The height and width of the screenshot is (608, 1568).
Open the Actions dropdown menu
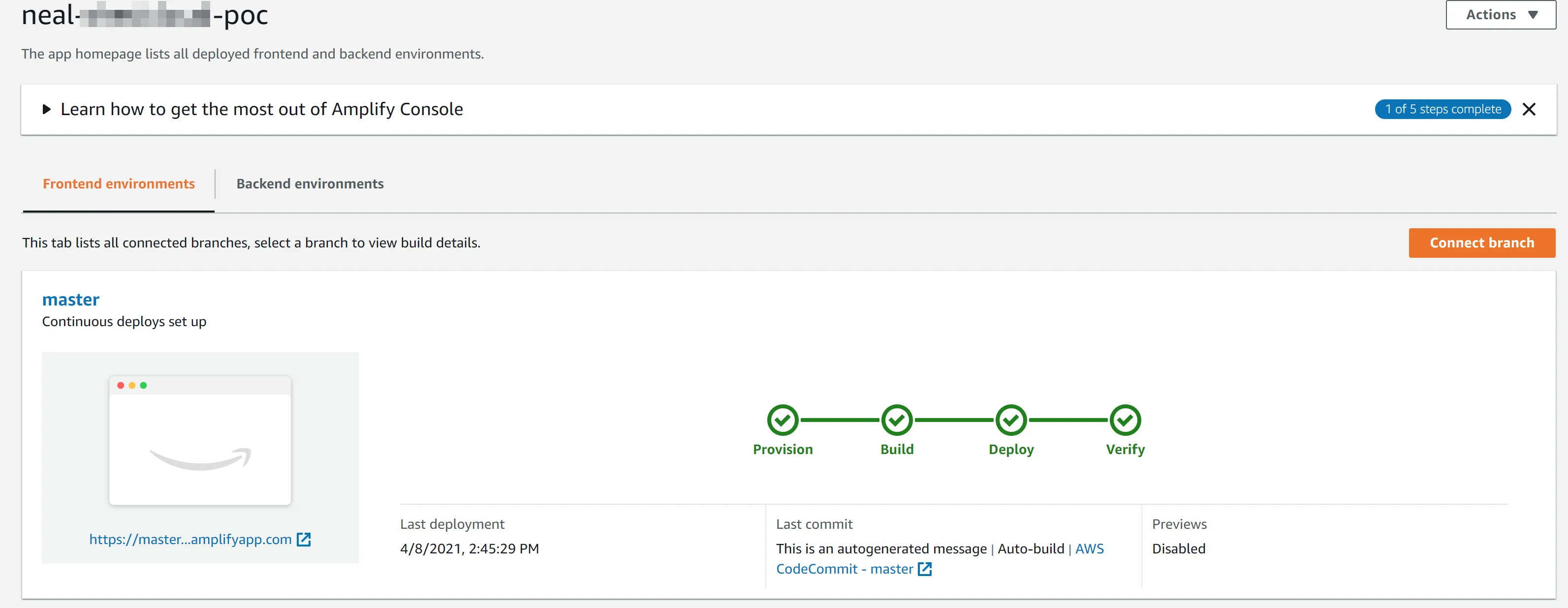pyautogui.click(x=1500, y=15)
